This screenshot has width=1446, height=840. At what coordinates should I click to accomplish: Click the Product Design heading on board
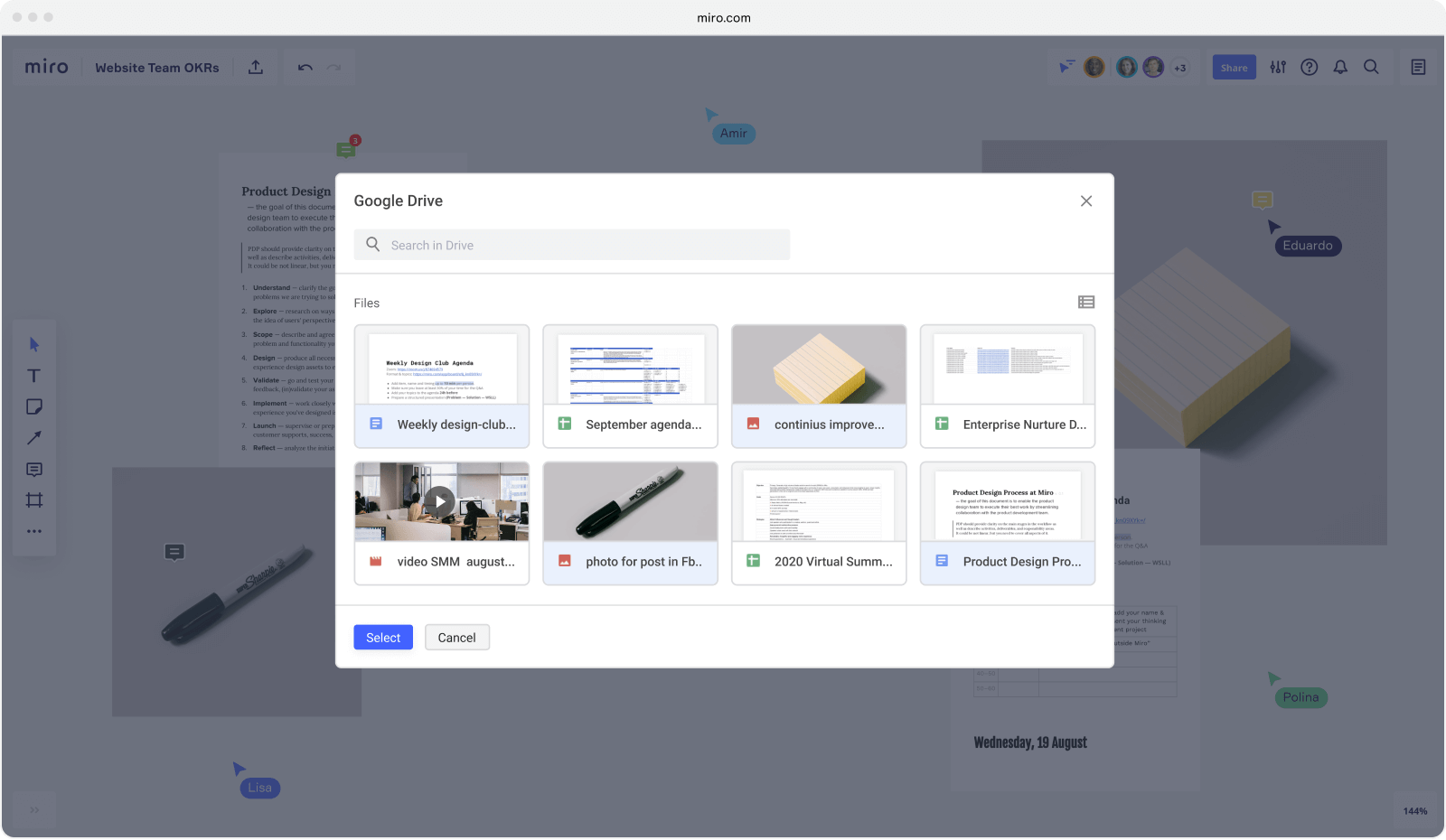[286, 191]
